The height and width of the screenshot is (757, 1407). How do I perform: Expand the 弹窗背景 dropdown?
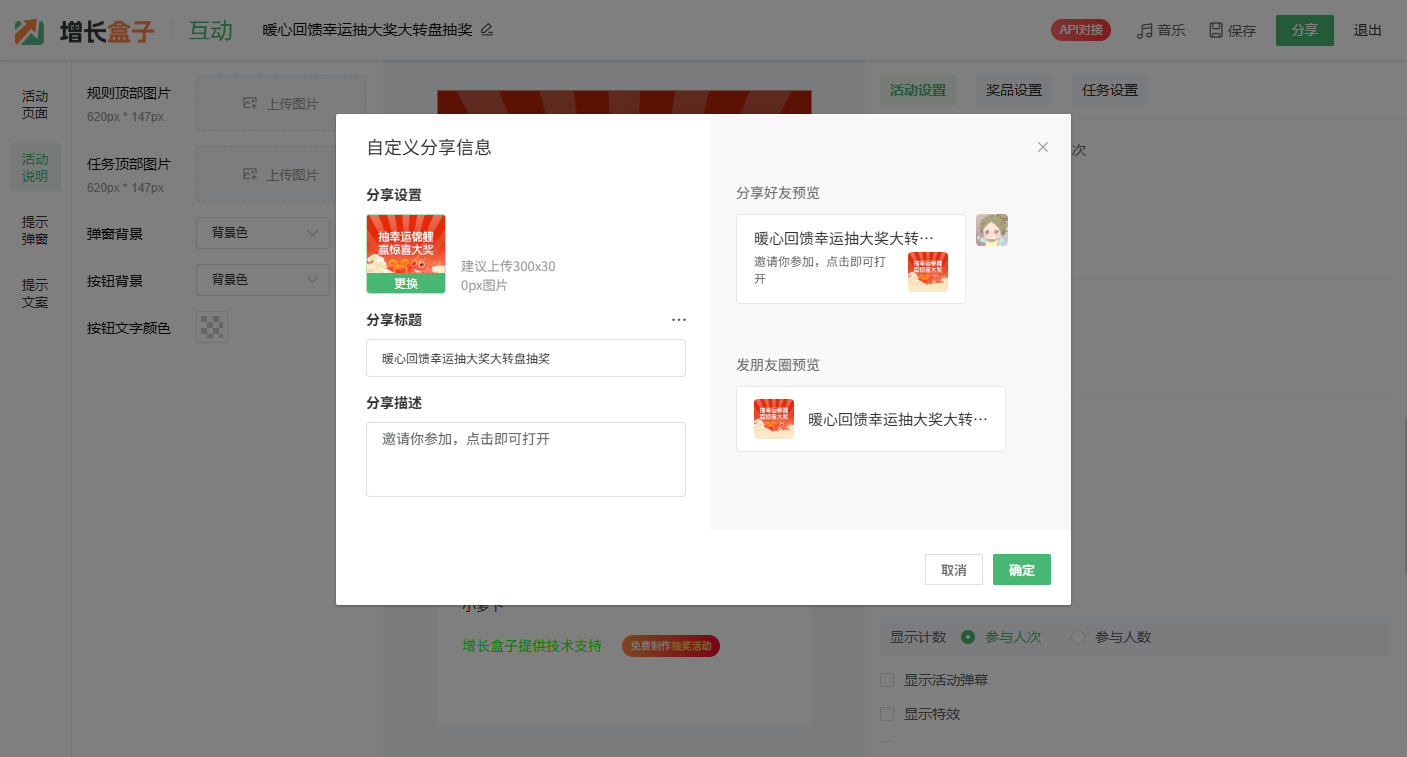pyautogui.click(x=263, y=233)
